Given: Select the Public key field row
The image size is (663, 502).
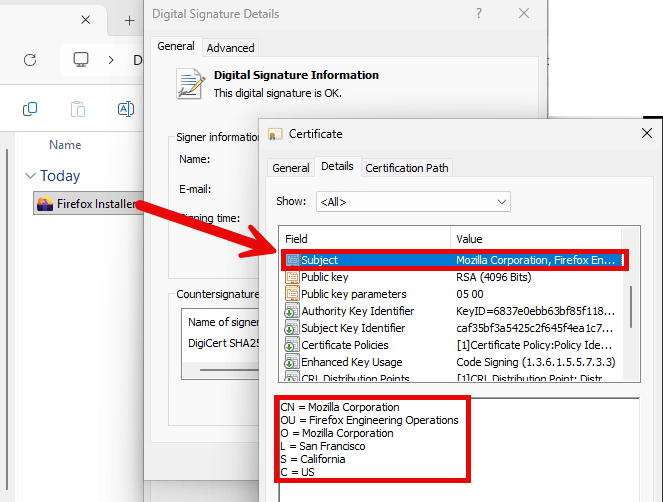Looking at the screenshot, I should pos(325,277).
